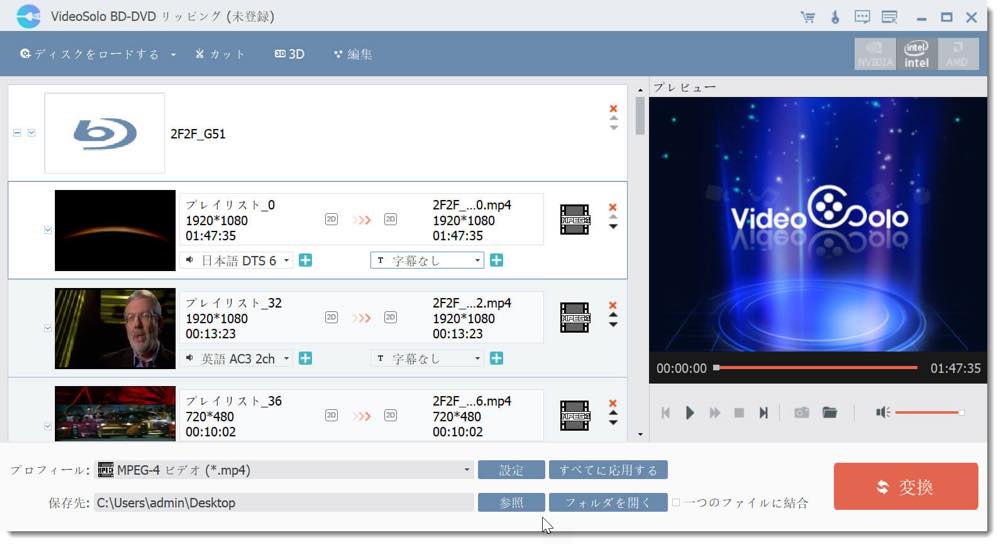Open the title bar menu icon
This screenshot has width=1000, height=544.
click(x=889, y=17)
